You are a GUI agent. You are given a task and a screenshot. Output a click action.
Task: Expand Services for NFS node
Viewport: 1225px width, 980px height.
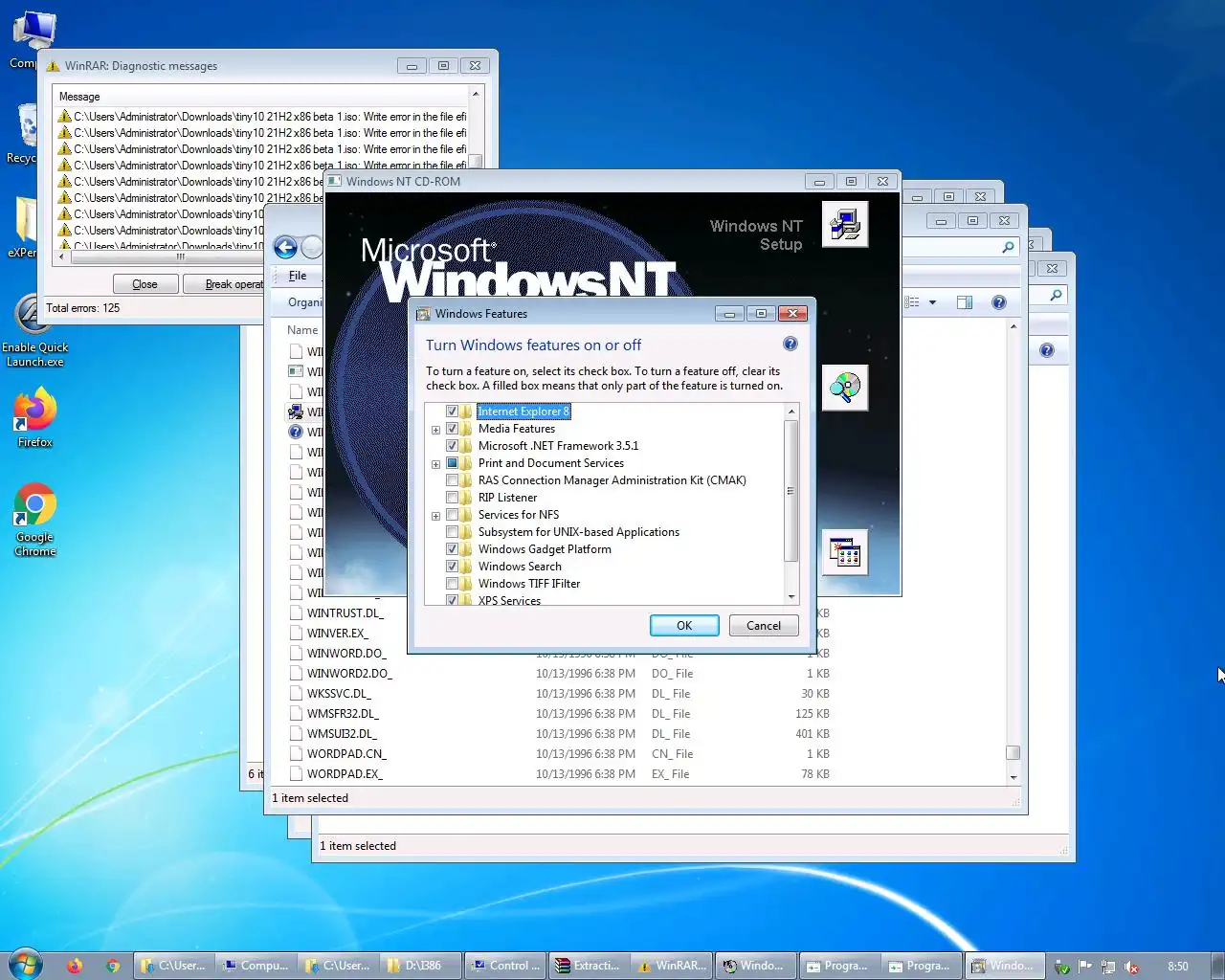[435, 516]
